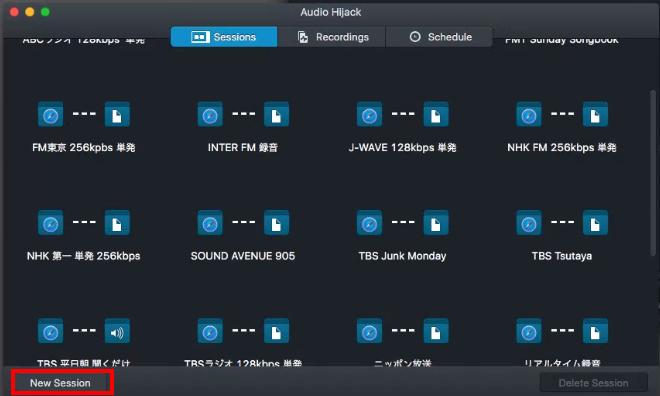Screen dimensions: 660x396
Task: Click recorder file icon of TBS Junk Monday
Action: (436, 223)
